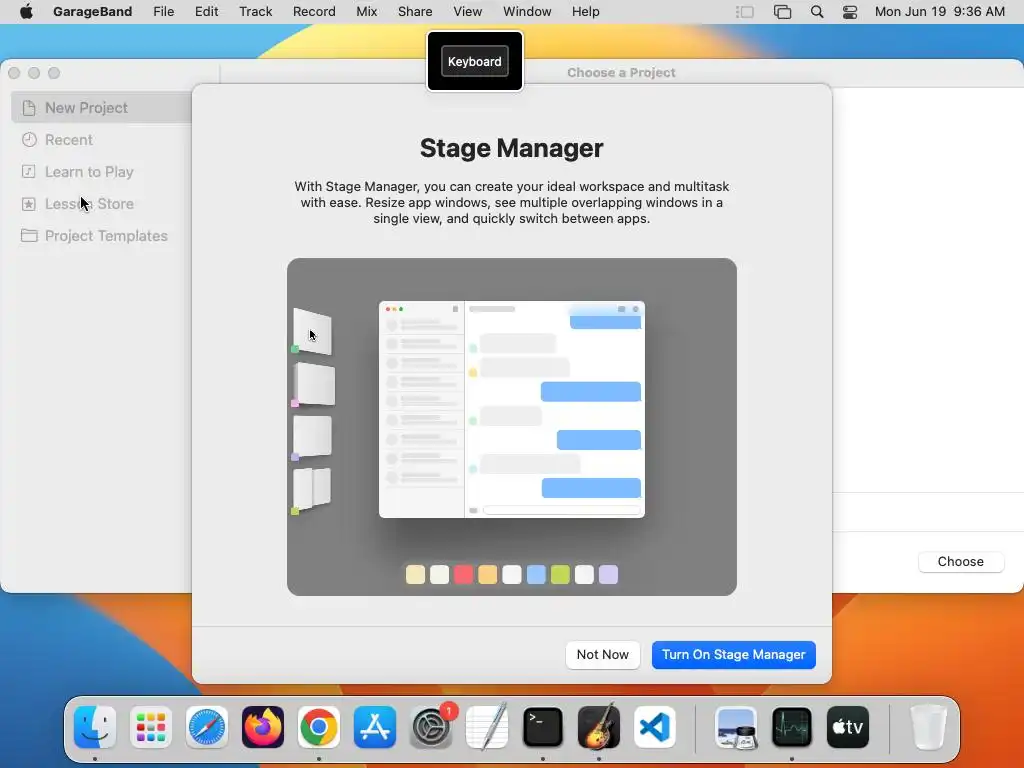1024x768 pixels.
Task: Open the App Store Dock icon
Action: [375, 727]
